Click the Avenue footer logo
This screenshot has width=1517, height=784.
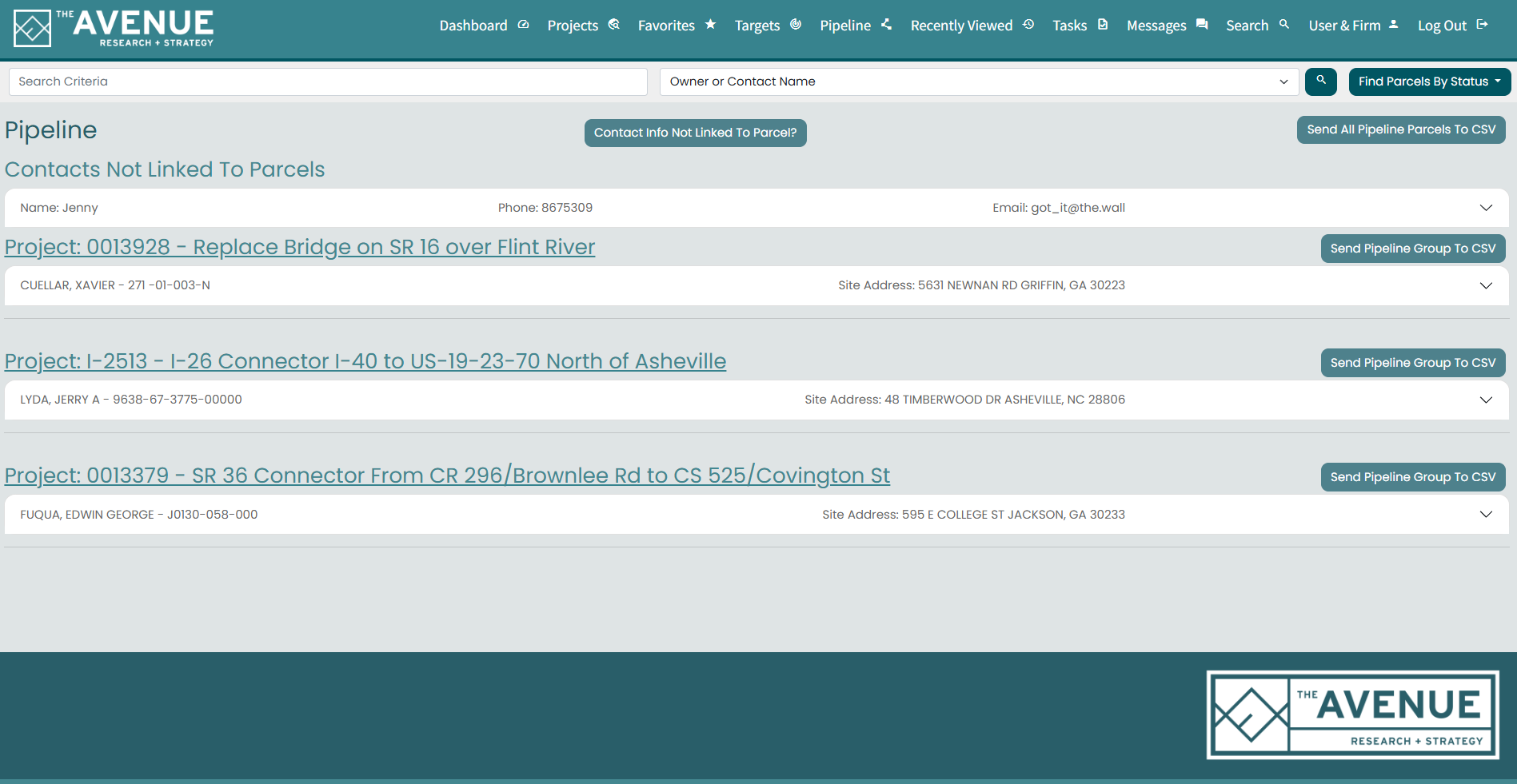tap(1352, 714)
